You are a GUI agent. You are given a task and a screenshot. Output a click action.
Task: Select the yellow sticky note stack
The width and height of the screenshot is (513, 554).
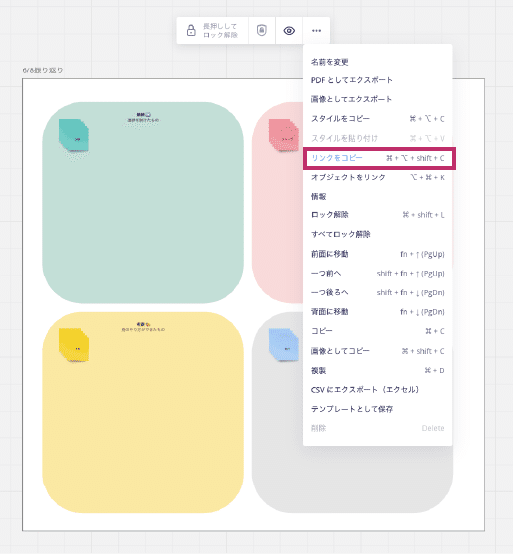[x=73, y=345]
